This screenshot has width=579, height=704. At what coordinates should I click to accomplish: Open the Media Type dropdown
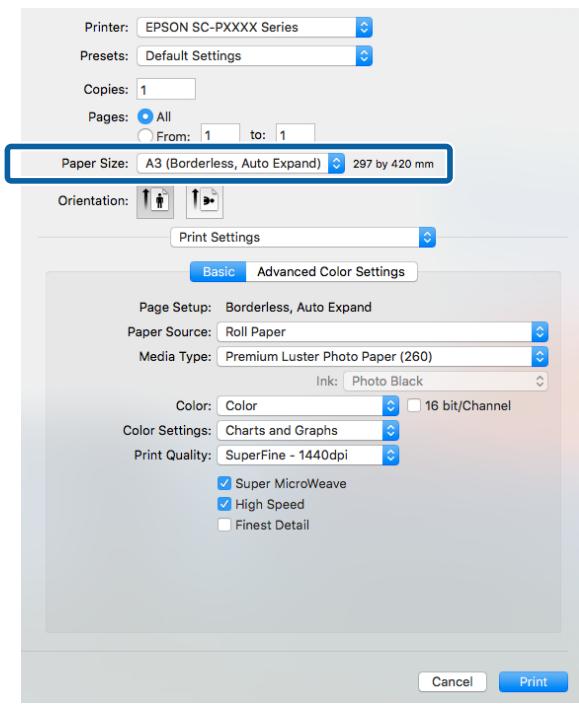click(382, 356)
